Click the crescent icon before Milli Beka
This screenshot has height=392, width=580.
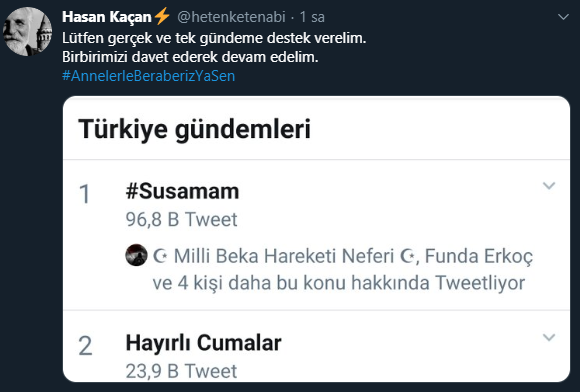point(161,256)
